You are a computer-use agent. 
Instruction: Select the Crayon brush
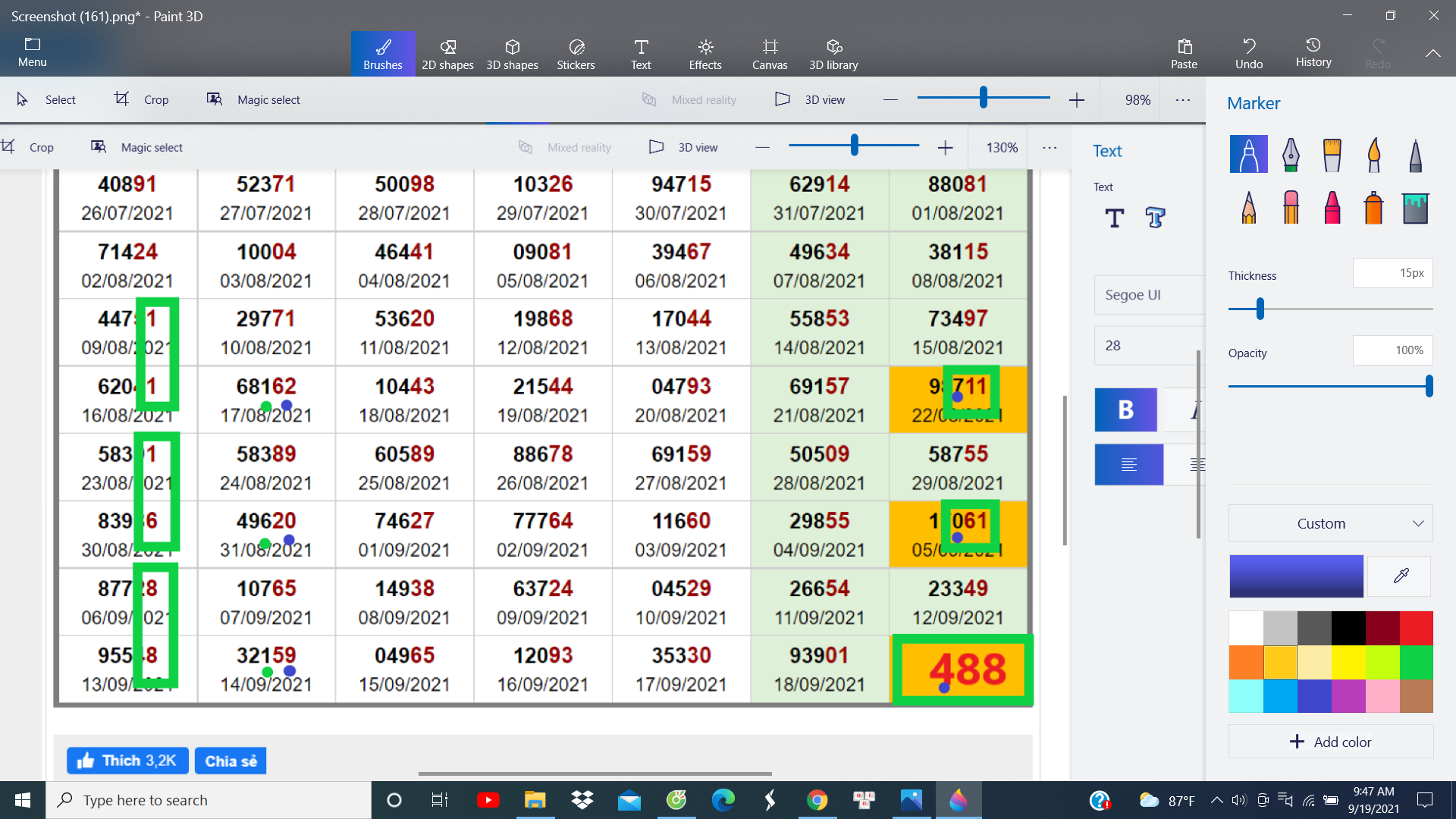(1332, 206)
